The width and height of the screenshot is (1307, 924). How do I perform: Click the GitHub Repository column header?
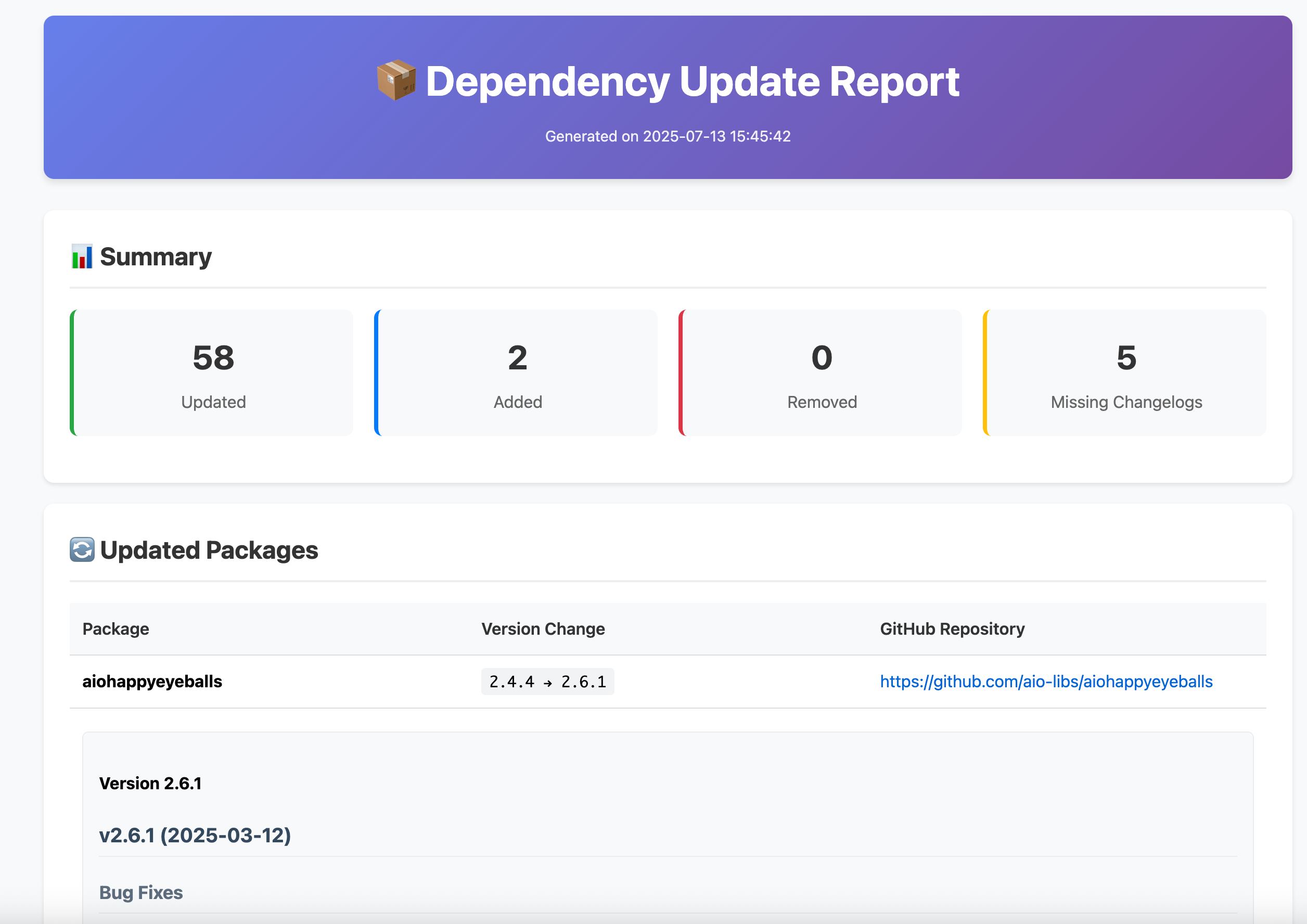pyautogui.click(x=951, y=628)
